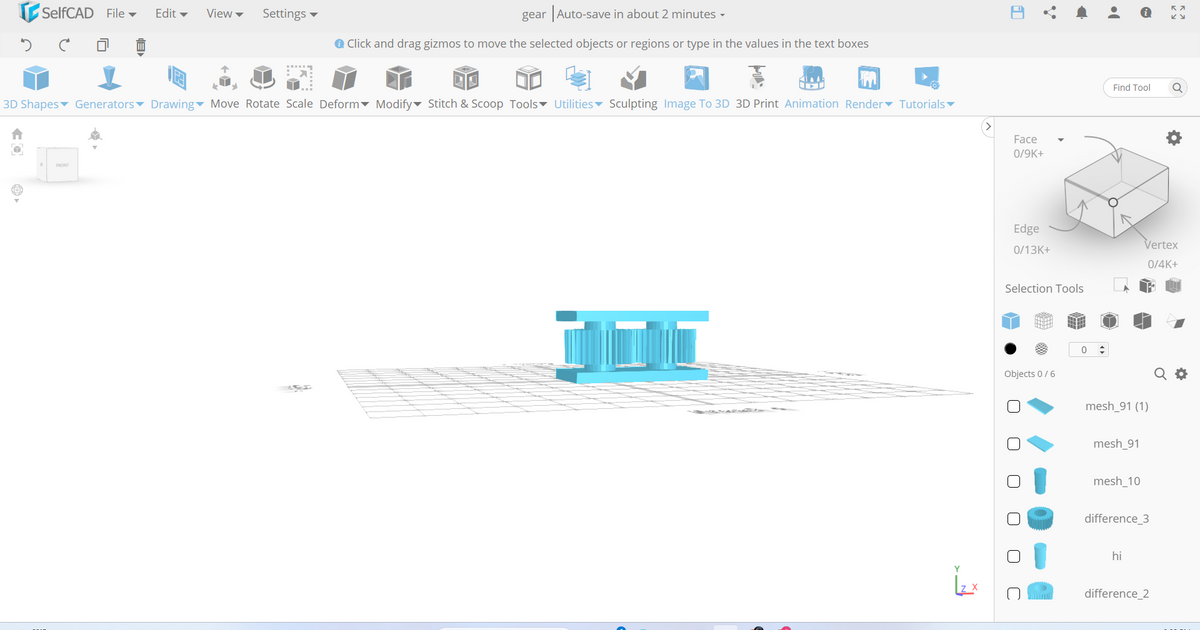Check the mesh_91 (1) object checkbox
Viewport: 1200px width, 630px height.
(1013, 406)
